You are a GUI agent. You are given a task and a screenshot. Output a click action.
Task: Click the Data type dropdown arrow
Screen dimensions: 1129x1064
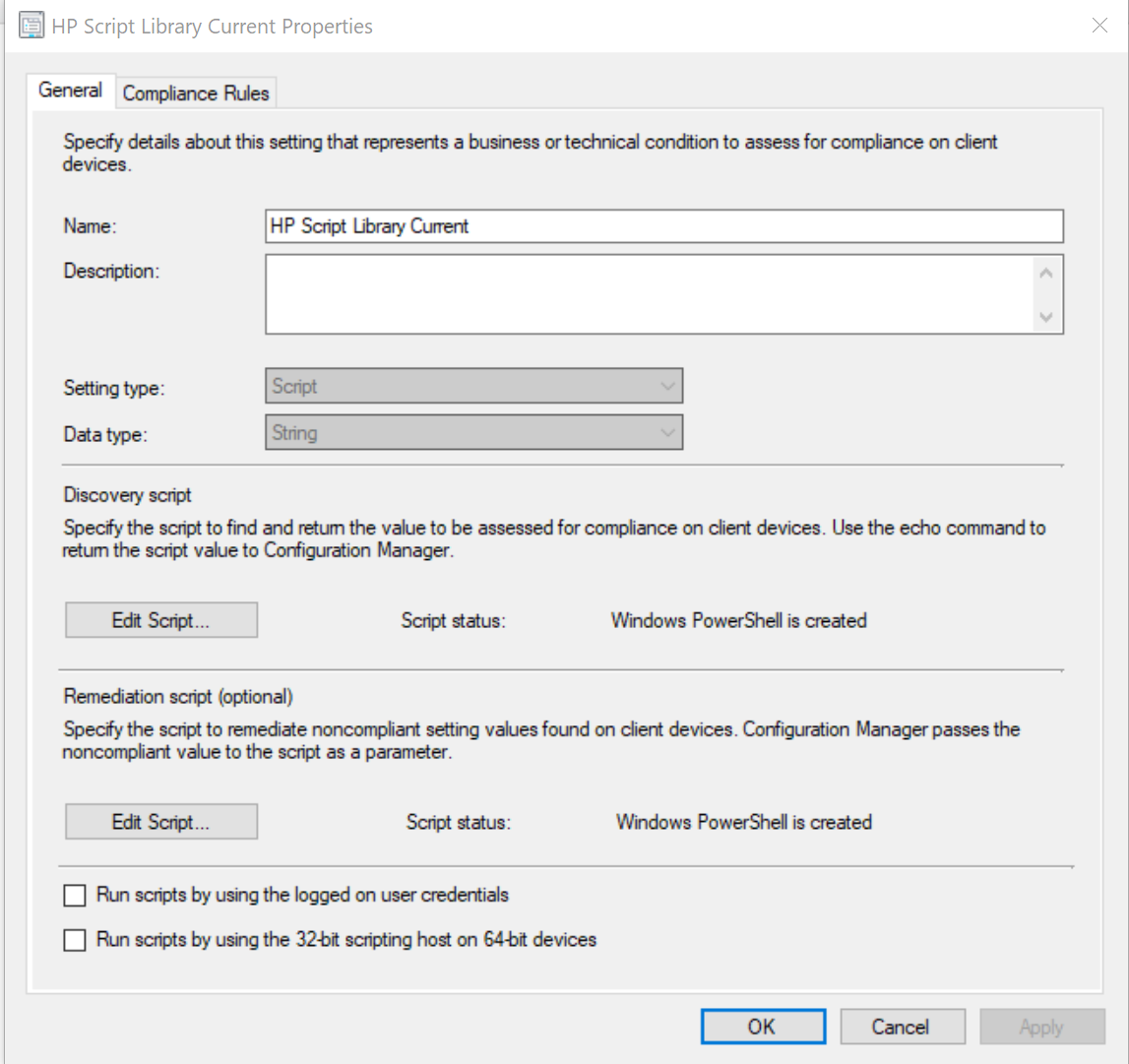click(669, 432)
